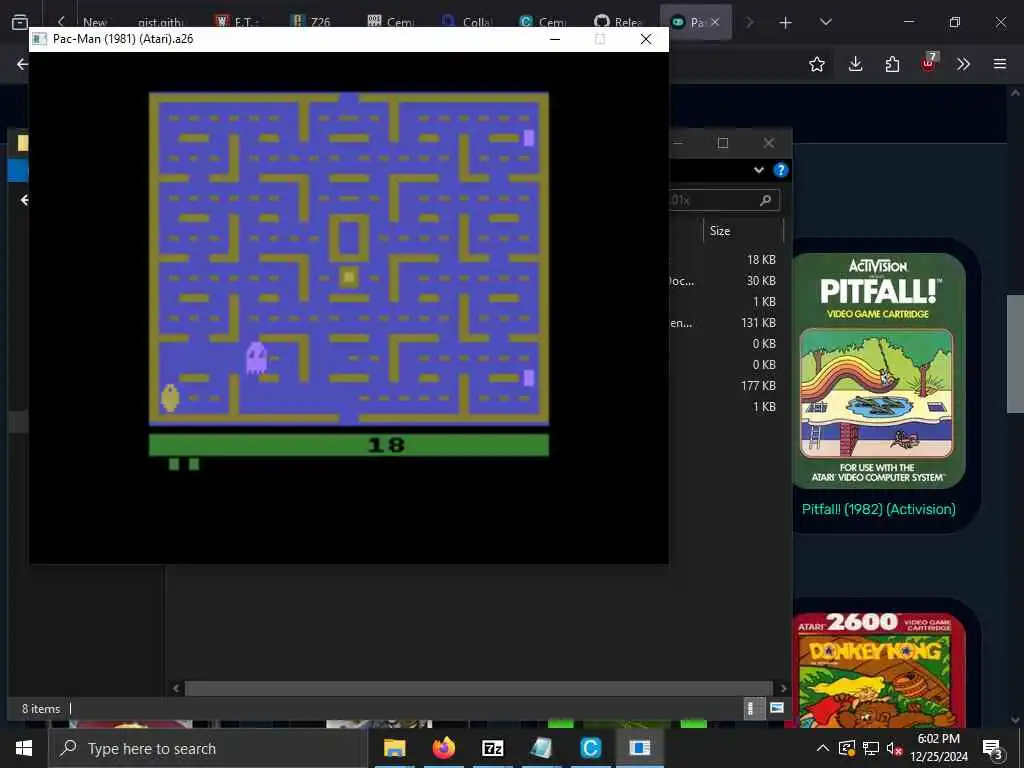Open the Firefox hamburger application menu
Viewport: 1024px width, 768px height.
1000,64
